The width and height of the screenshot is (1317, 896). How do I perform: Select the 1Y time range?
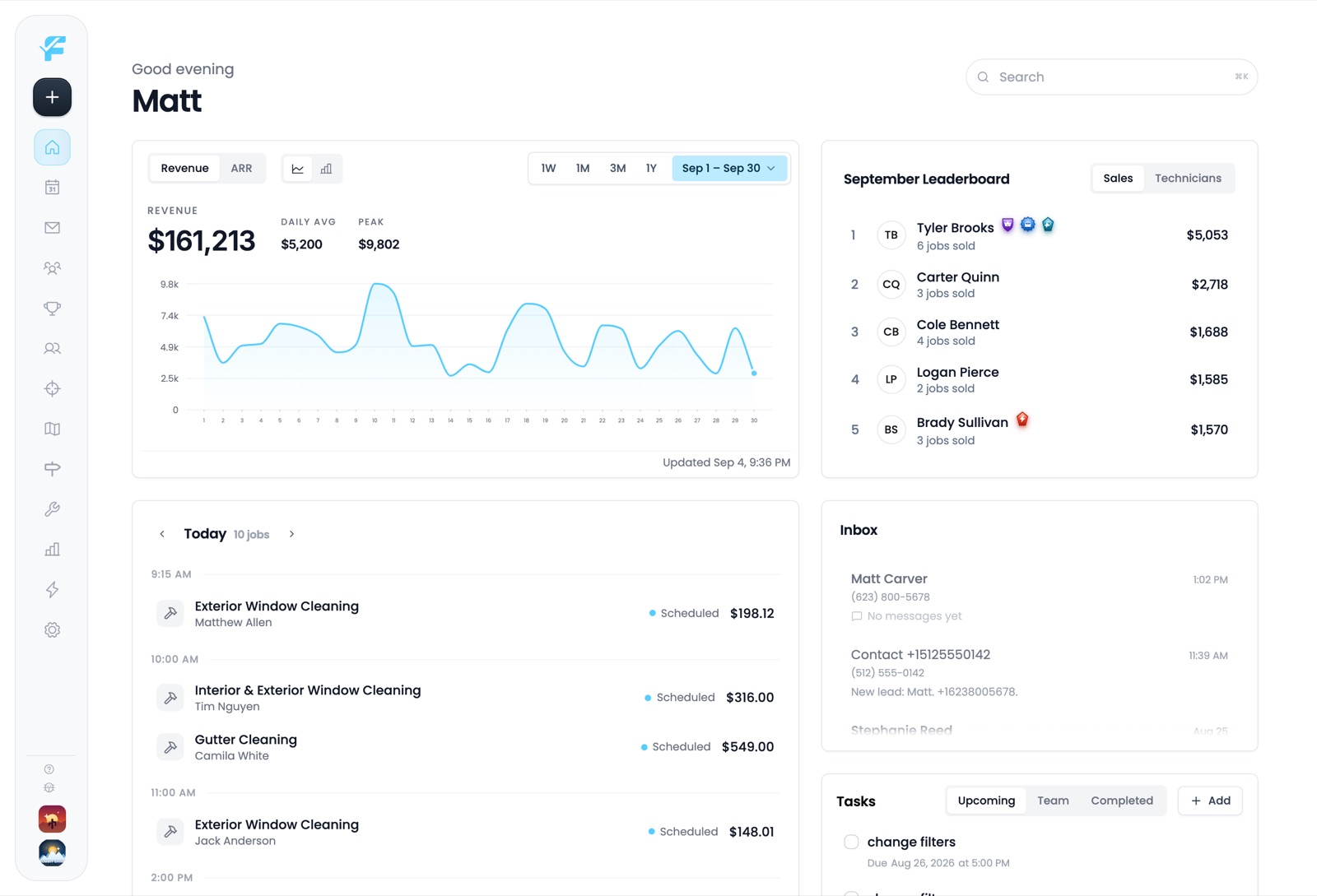pyautogui.click(x=651, y=169)
